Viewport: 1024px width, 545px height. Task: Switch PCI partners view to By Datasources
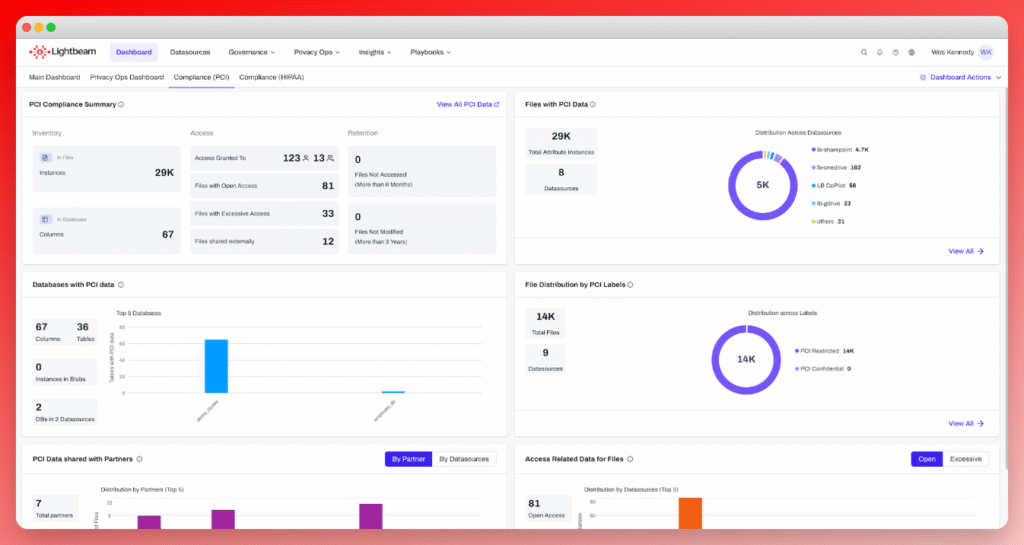pyautogui.click(x=465, y=459)
